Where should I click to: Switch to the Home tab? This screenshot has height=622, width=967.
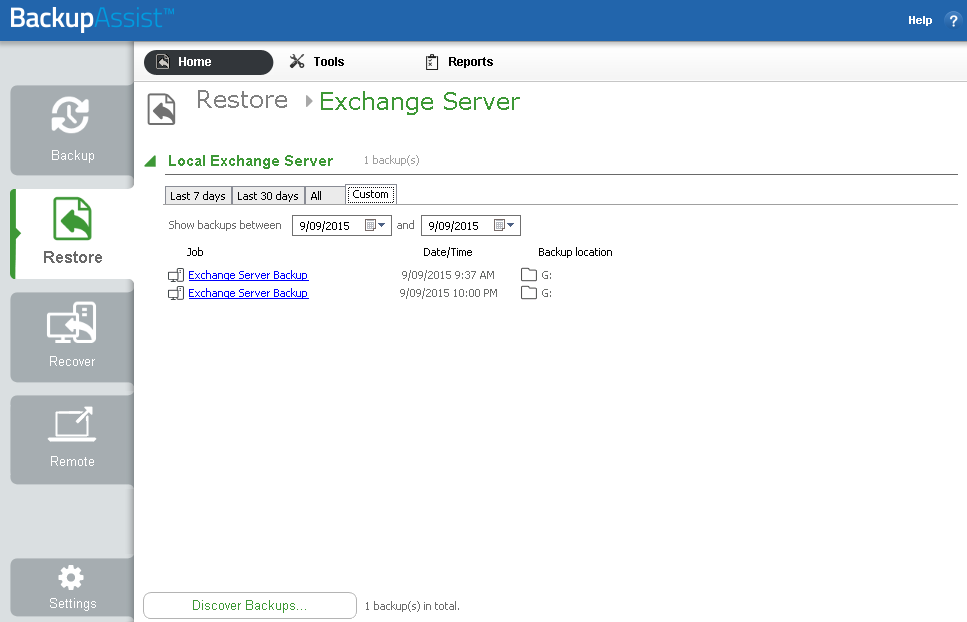click(x=208, y=62)
